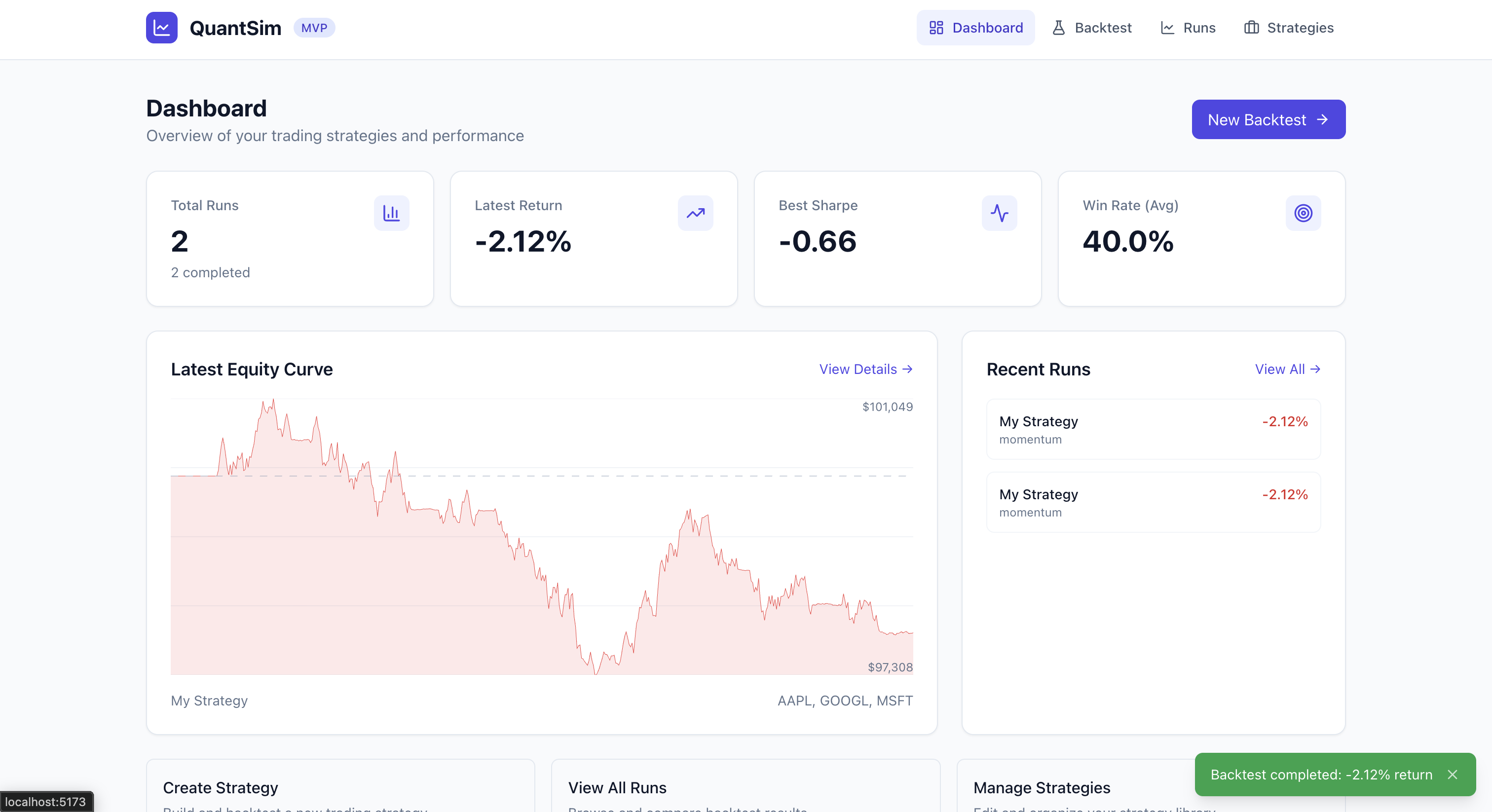Screen dimensions: 1492x812
Task: Dismiss the Backtest completed toast notification
Action: click(1452, 775)
